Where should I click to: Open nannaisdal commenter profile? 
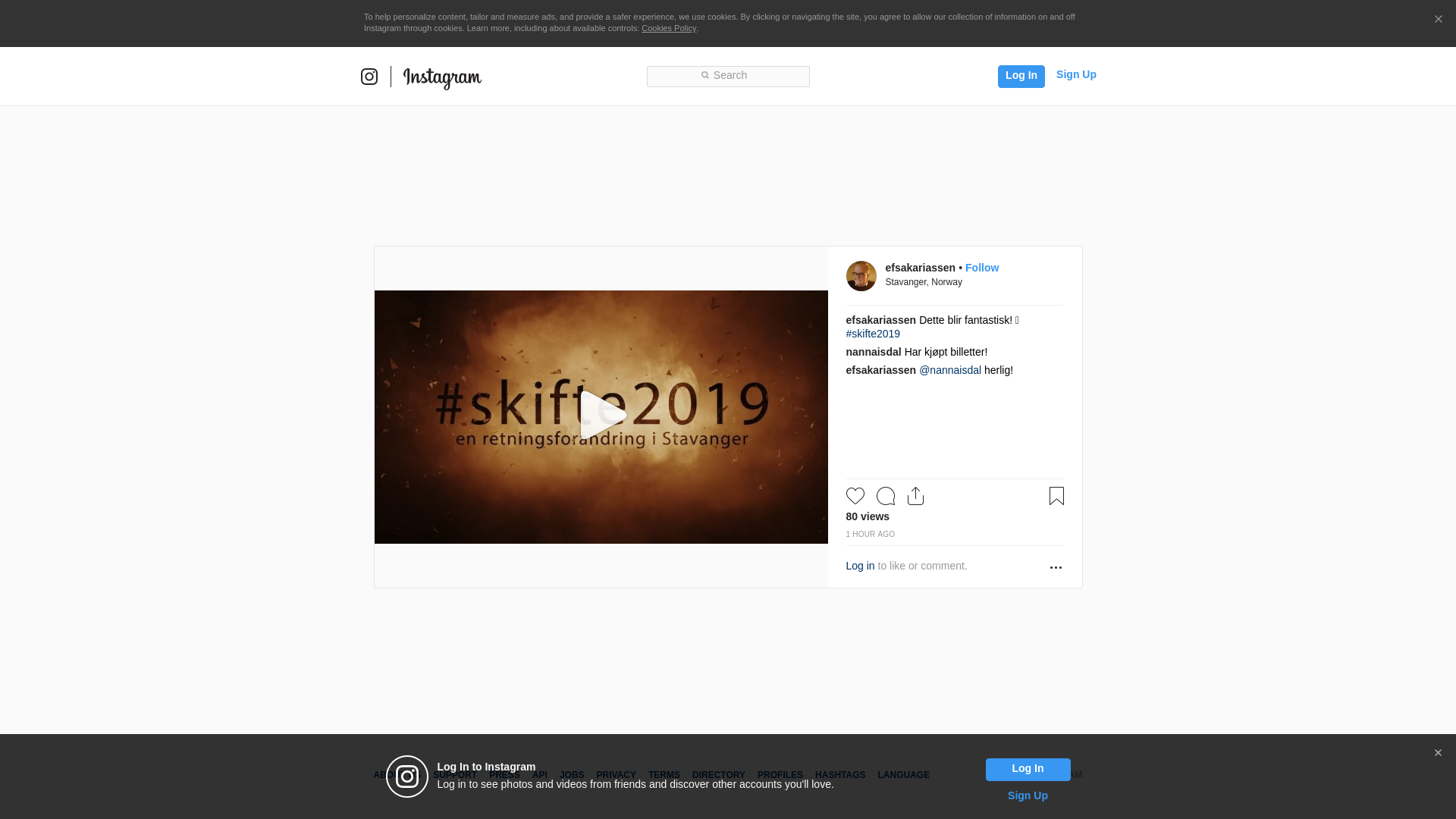[874, 352]
